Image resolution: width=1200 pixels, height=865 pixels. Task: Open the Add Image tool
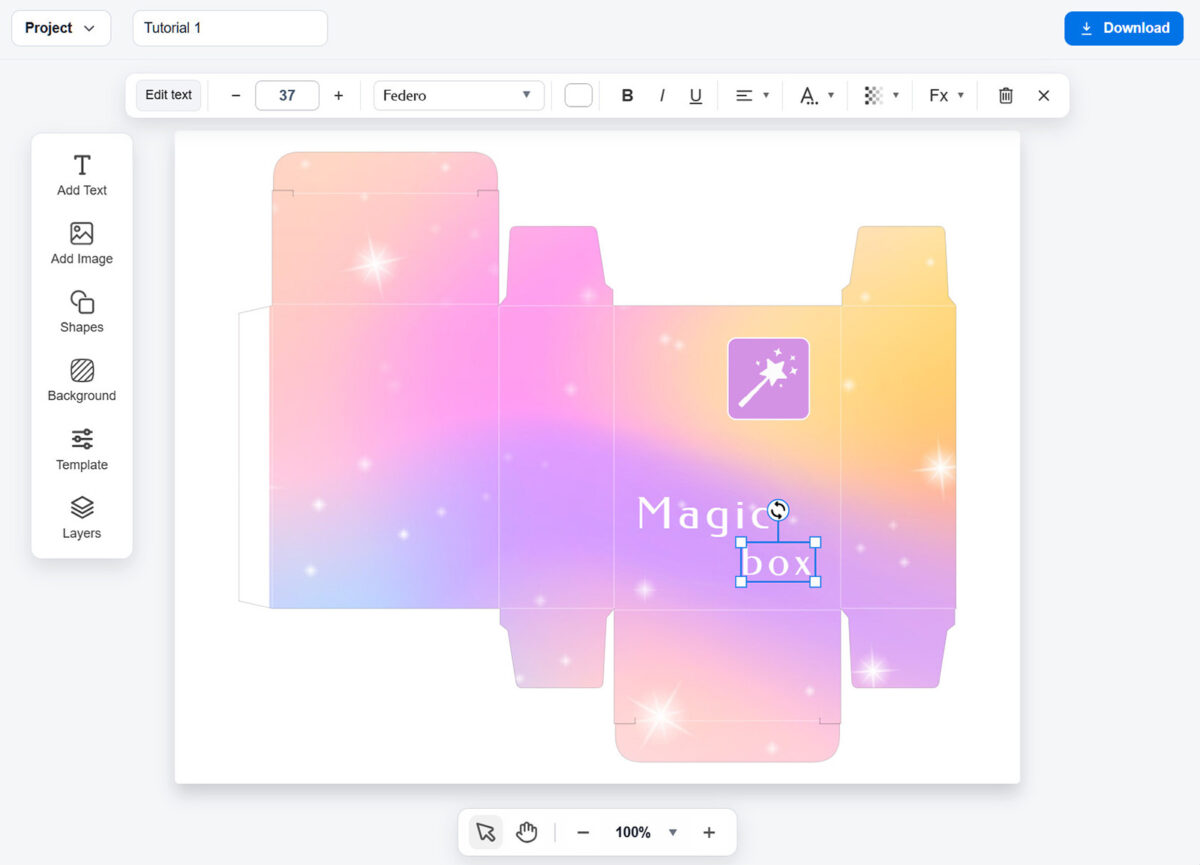(82, 243)
